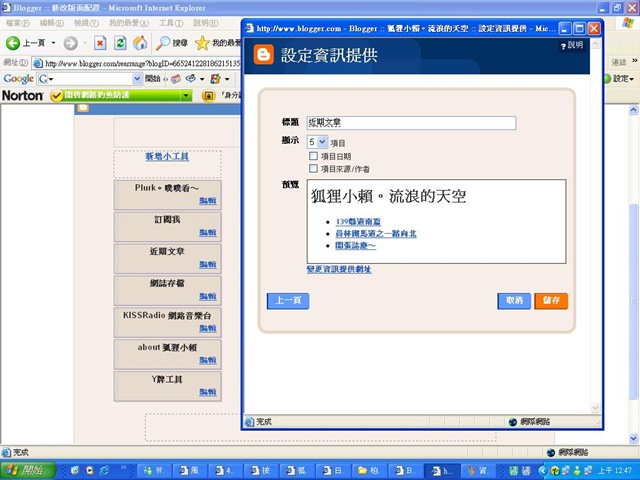Image resolution: width=640 pixels, height=480 pixels.
Task: Click the IE Back arrow icon
Action: click(x=13, y=43)
